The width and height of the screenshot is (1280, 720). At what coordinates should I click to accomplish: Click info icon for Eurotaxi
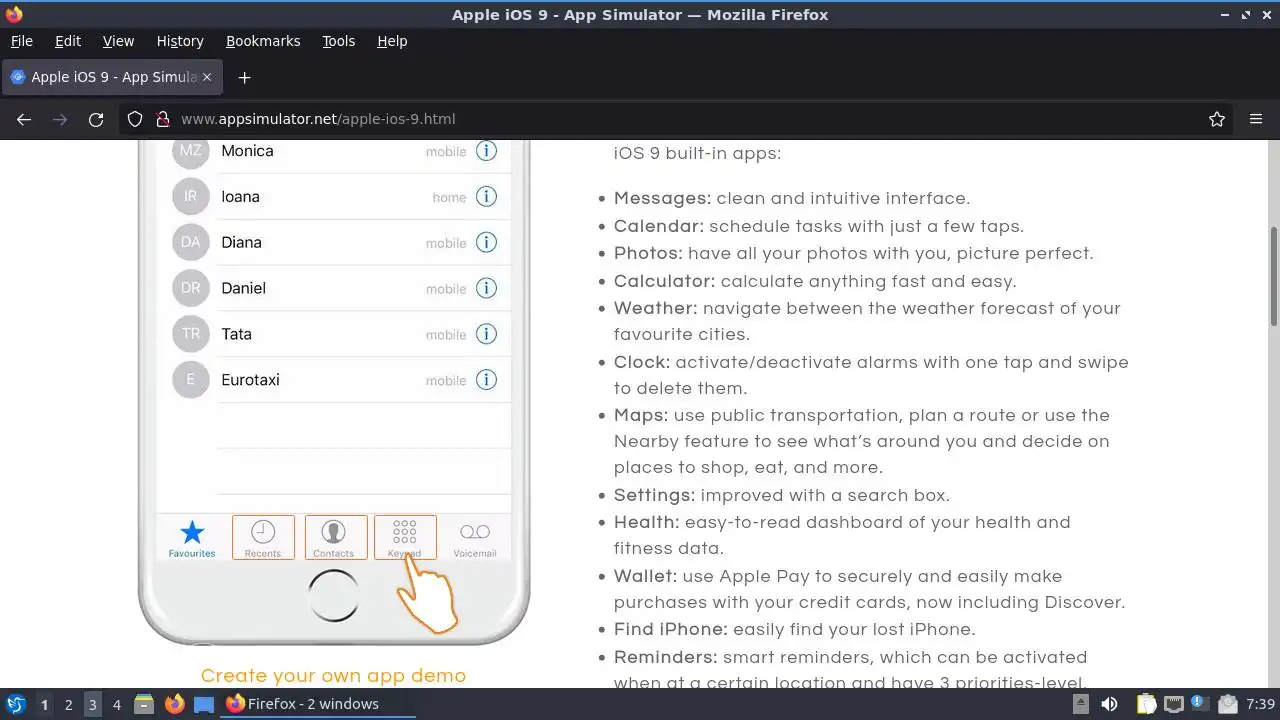486,380
